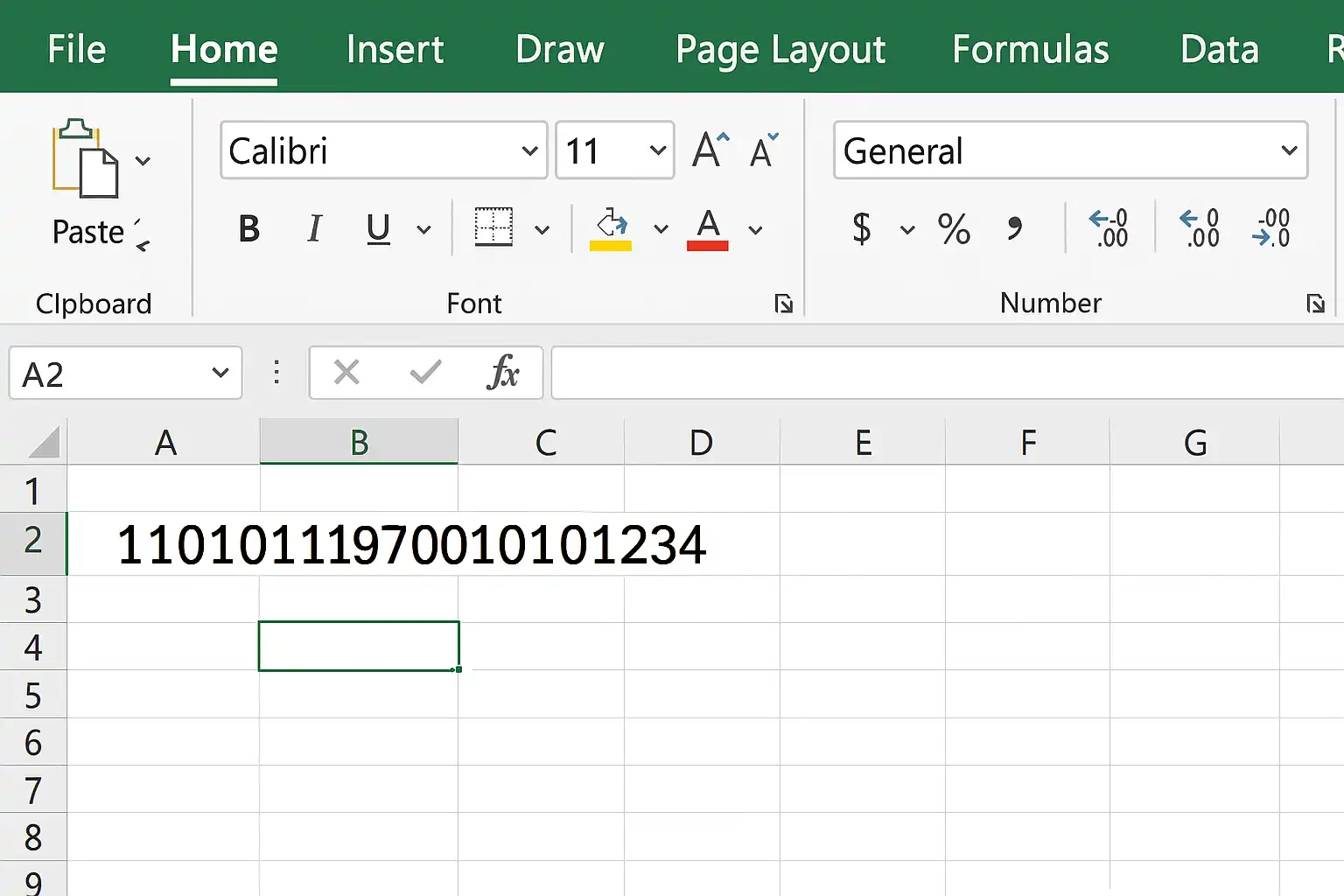Apply Accounting dollar number format

pos(862,228)
